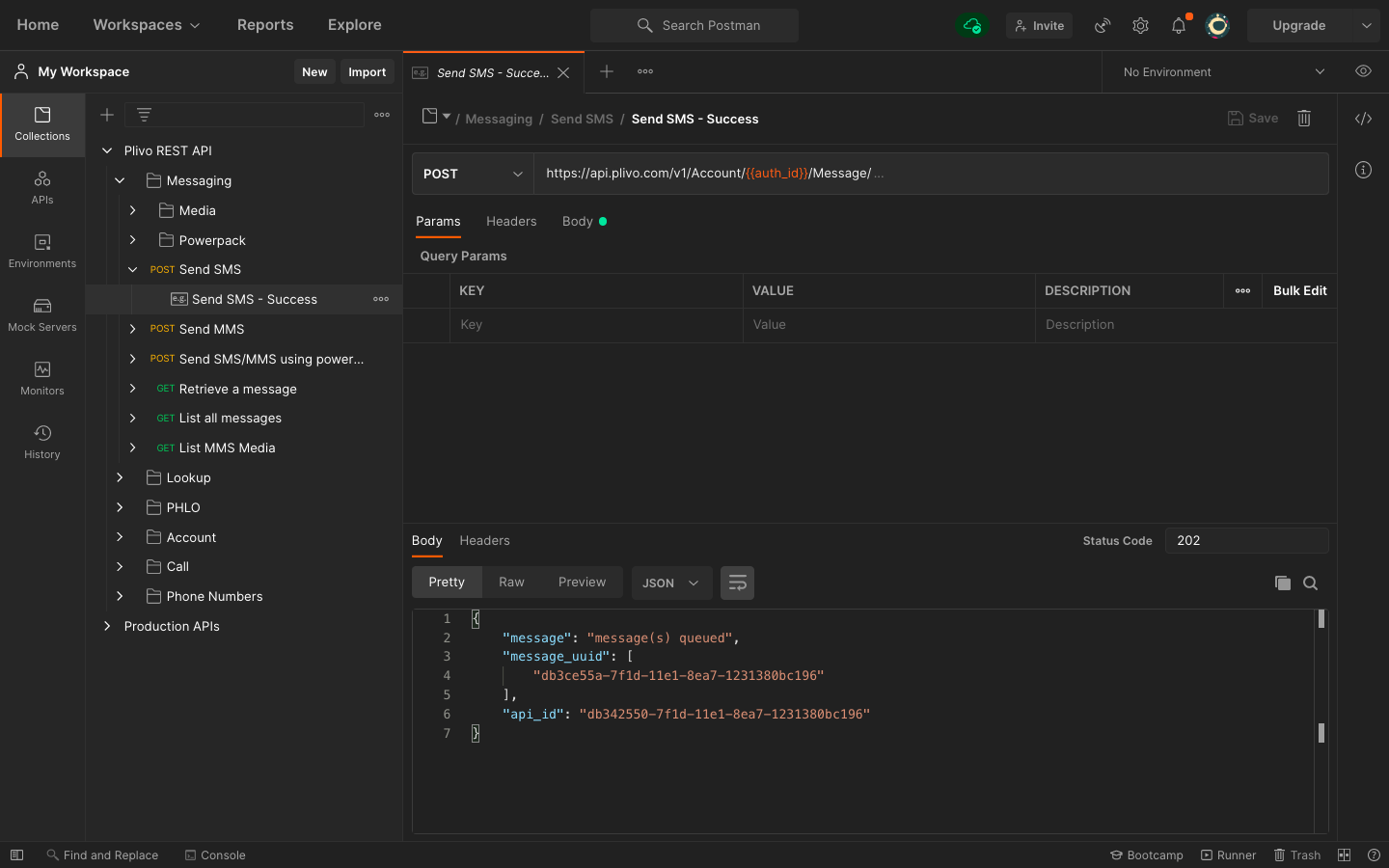This screenshot has height=868, width=1389.
Task: Copy response body with the copy icon
Action: click(x=1282, y=583)
